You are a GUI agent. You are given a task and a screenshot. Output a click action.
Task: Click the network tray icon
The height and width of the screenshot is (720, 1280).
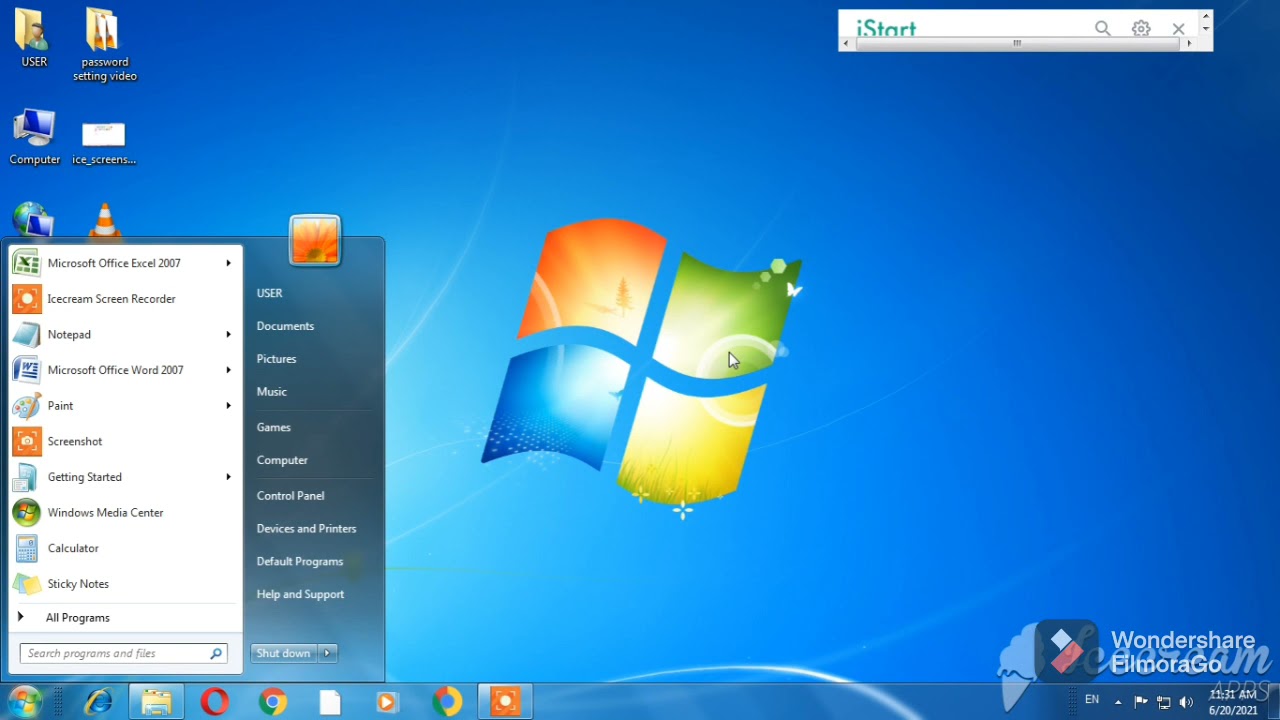pos(1164,702)
